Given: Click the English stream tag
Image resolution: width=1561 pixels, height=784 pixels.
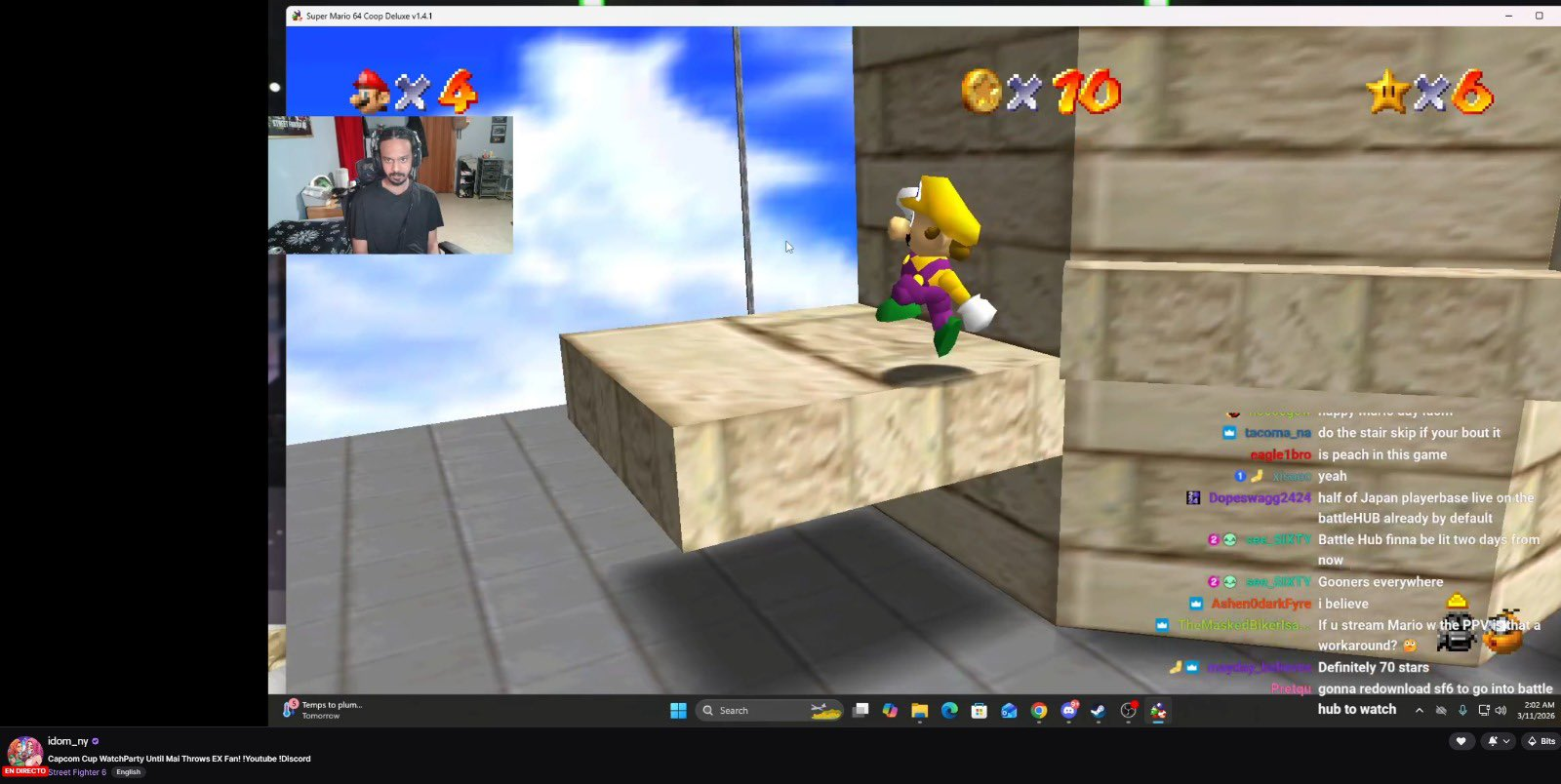Looking at the screenshot, I should point(128,772).
